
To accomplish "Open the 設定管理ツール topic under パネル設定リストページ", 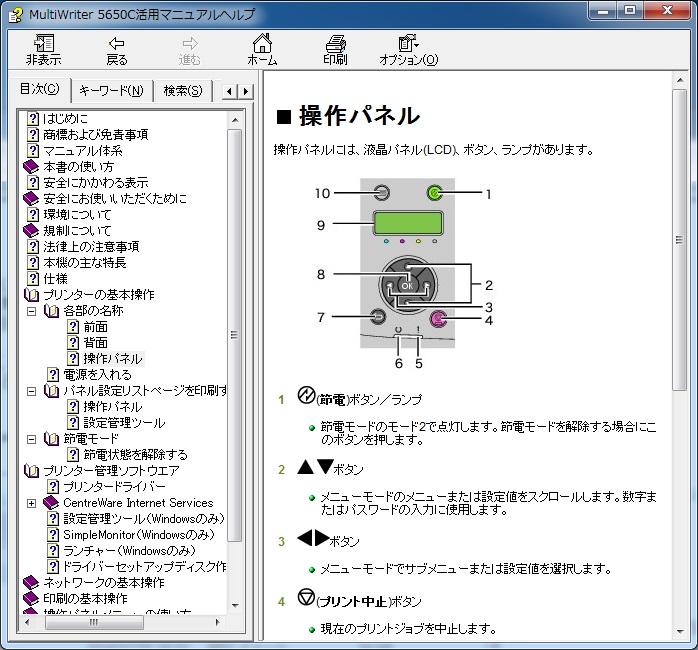I will click(124, 423).
